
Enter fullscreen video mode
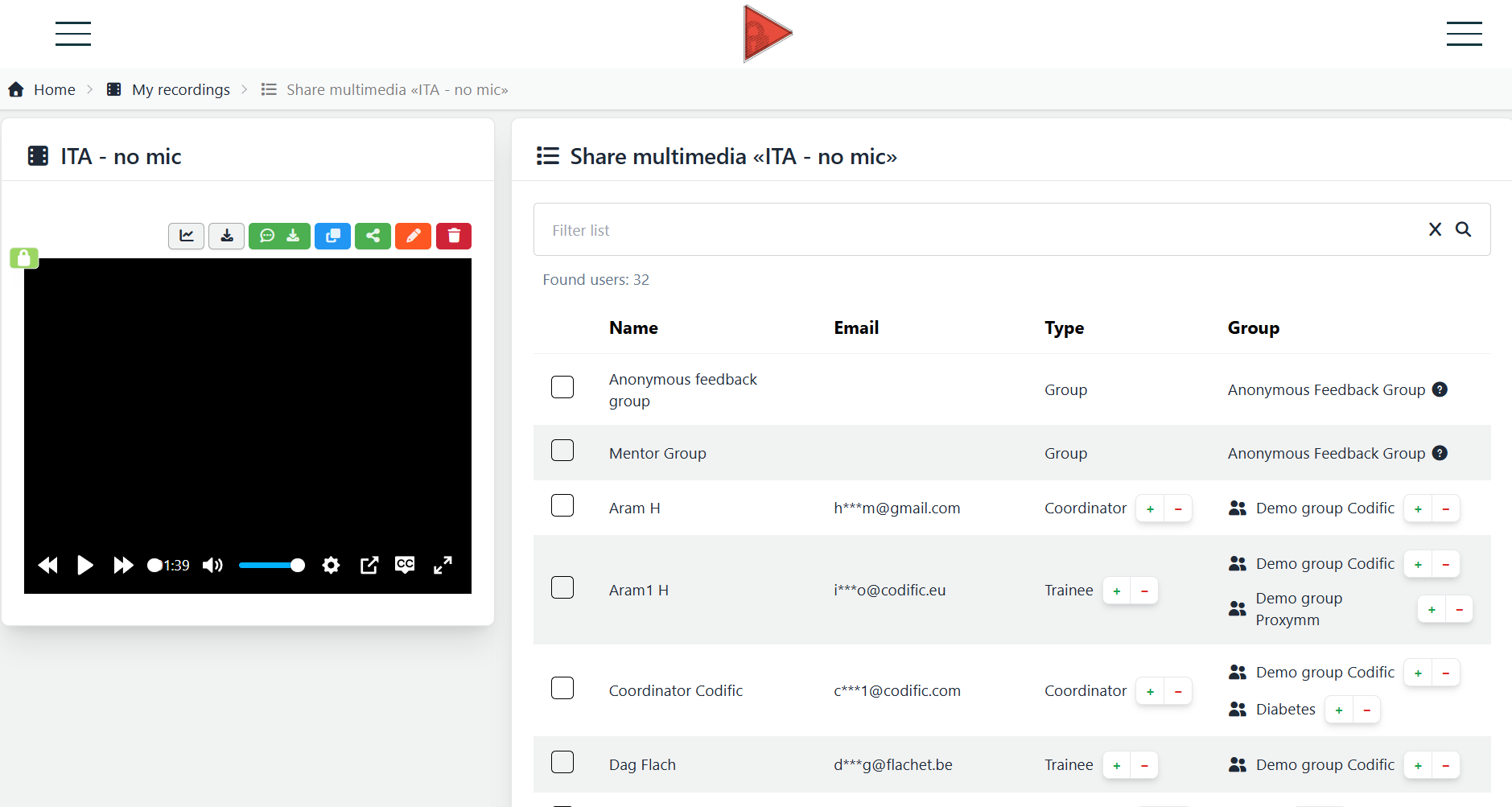click(x=443, y=565)
